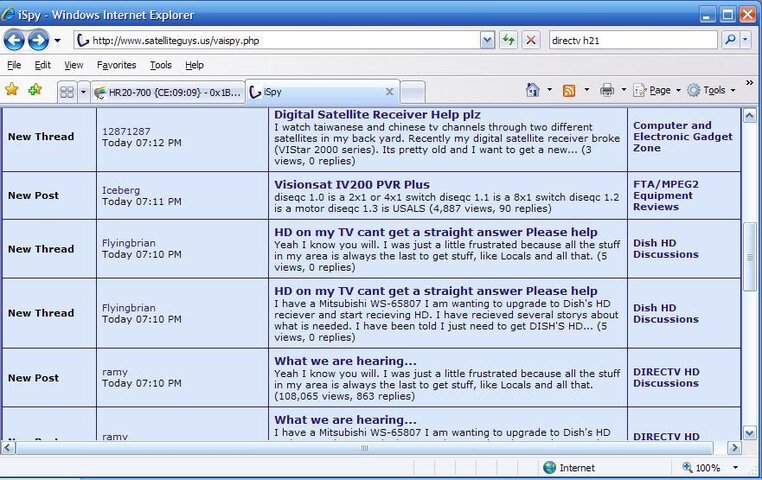Show Quick Tabs thumbnail view
The height and width of the screenshot is (480, 762).
(67, 92)
